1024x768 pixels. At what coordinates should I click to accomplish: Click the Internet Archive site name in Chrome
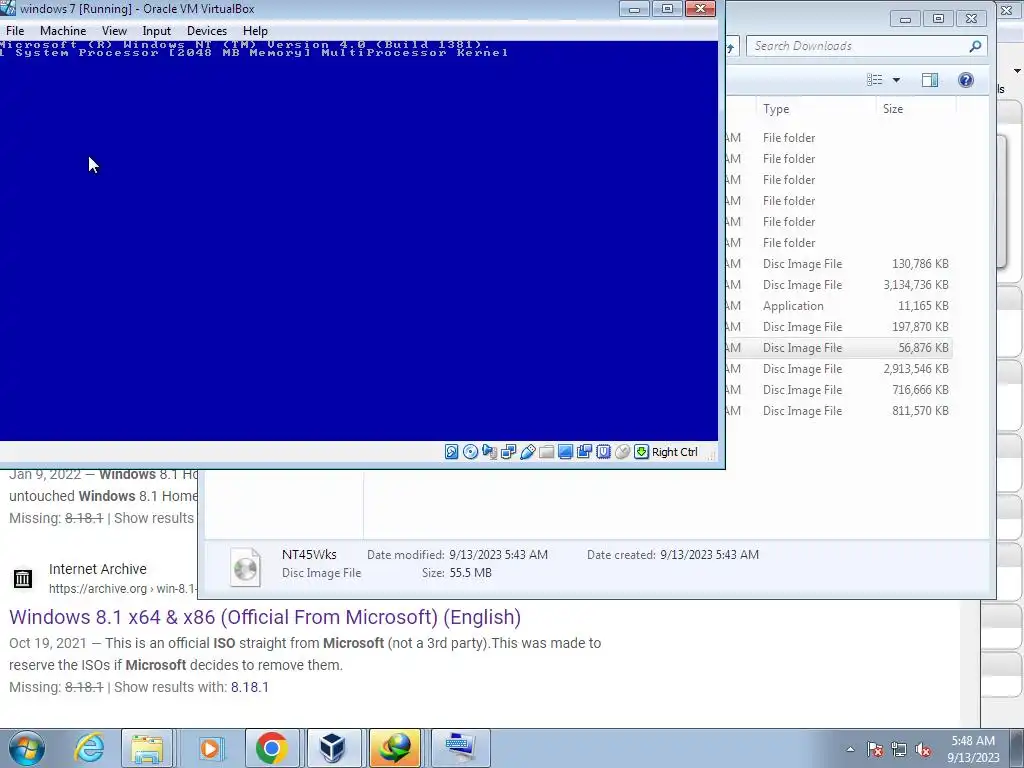[97, 569]
